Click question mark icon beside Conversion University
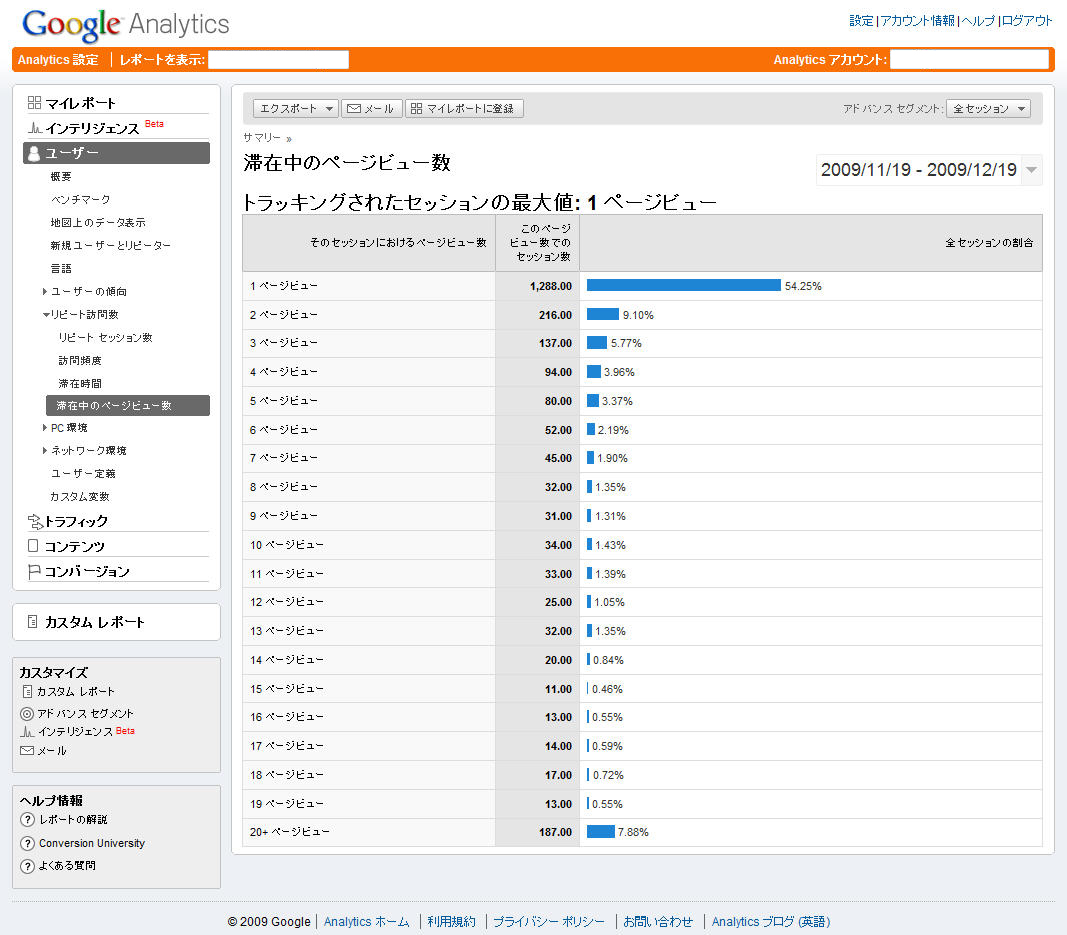 (x=27, y=844)
